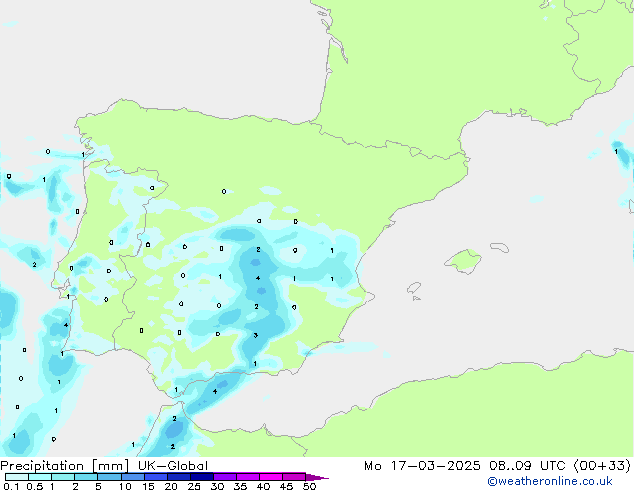634x490 pixels.
Task: Click the "0.1" legend scale label
Action: click(11, 486)
